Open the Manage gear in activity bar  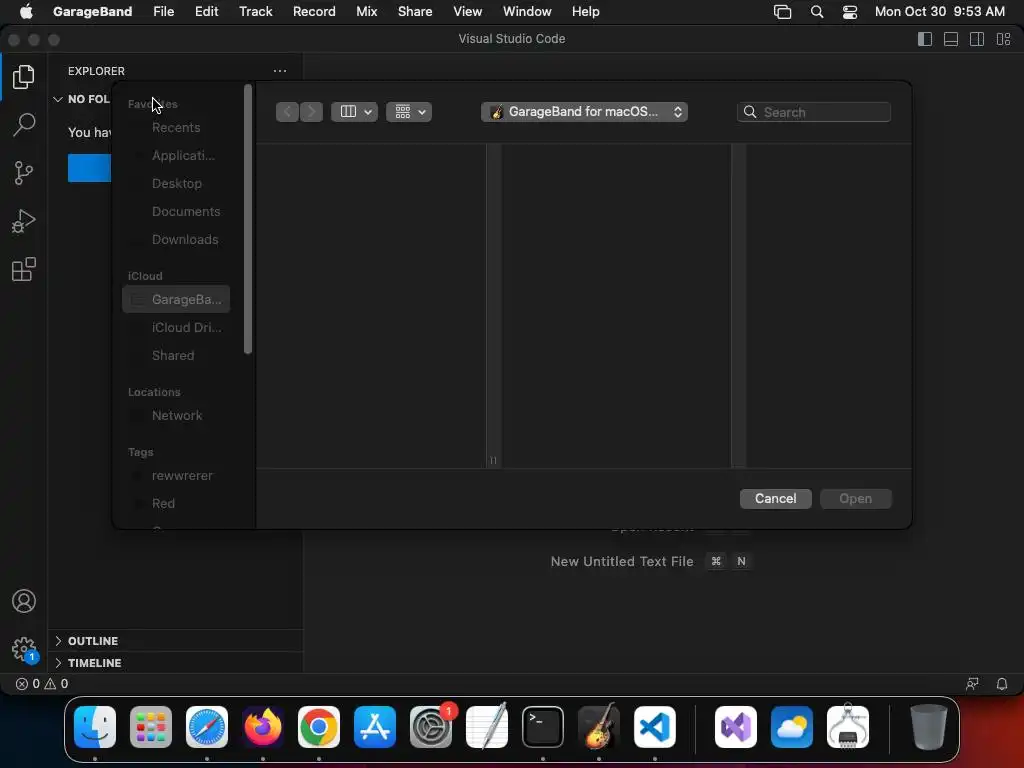pos(24,649)
